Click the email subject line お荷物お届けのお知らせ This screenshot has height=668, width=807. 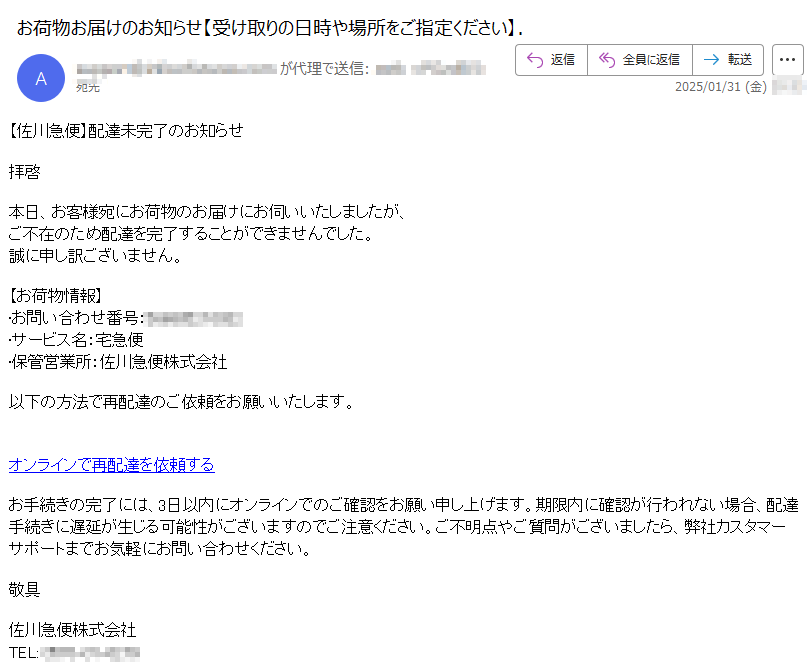click(270, 28)
